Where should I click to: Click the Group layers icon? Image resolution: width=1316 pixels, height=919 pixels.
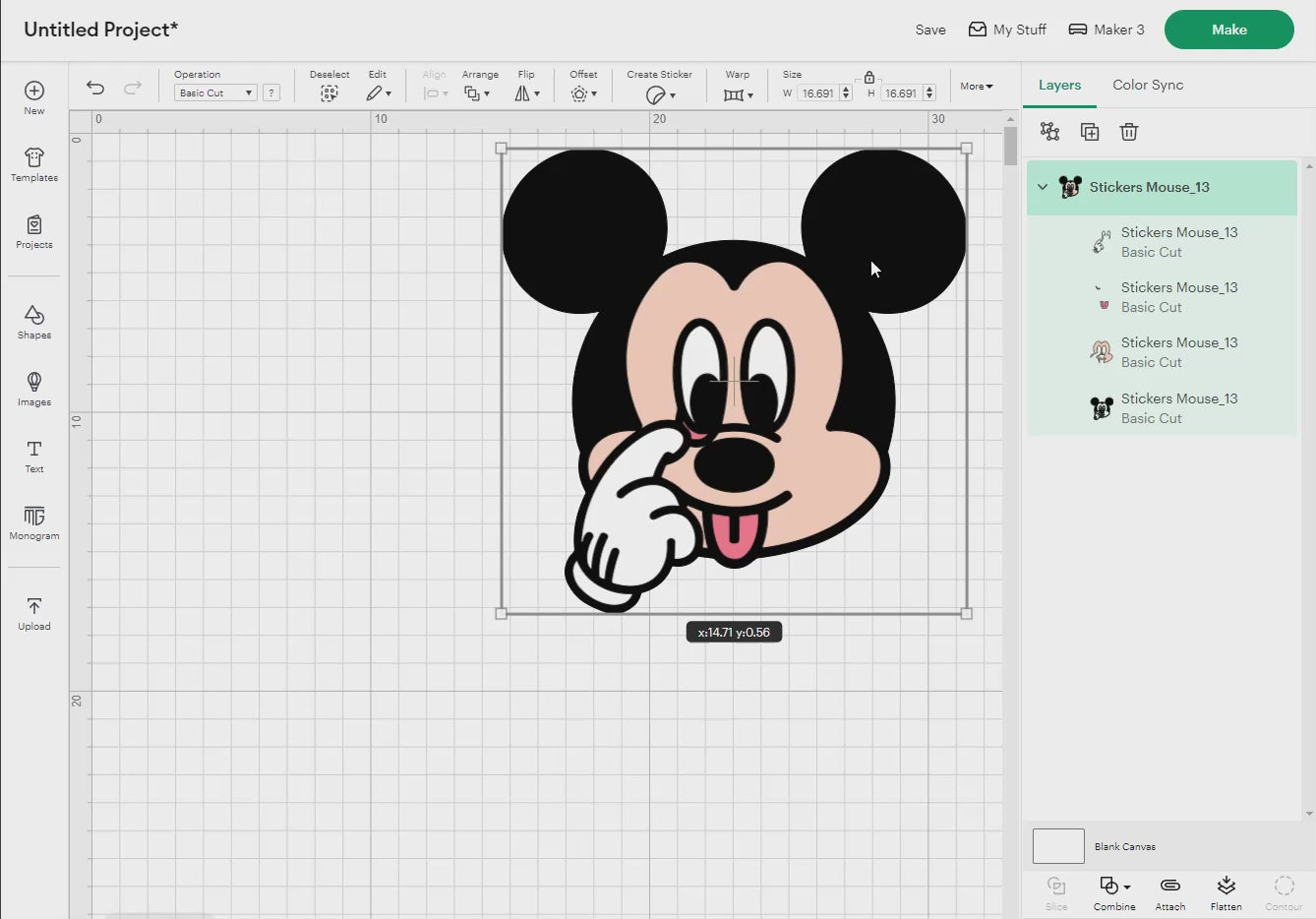pos(1049,132)
